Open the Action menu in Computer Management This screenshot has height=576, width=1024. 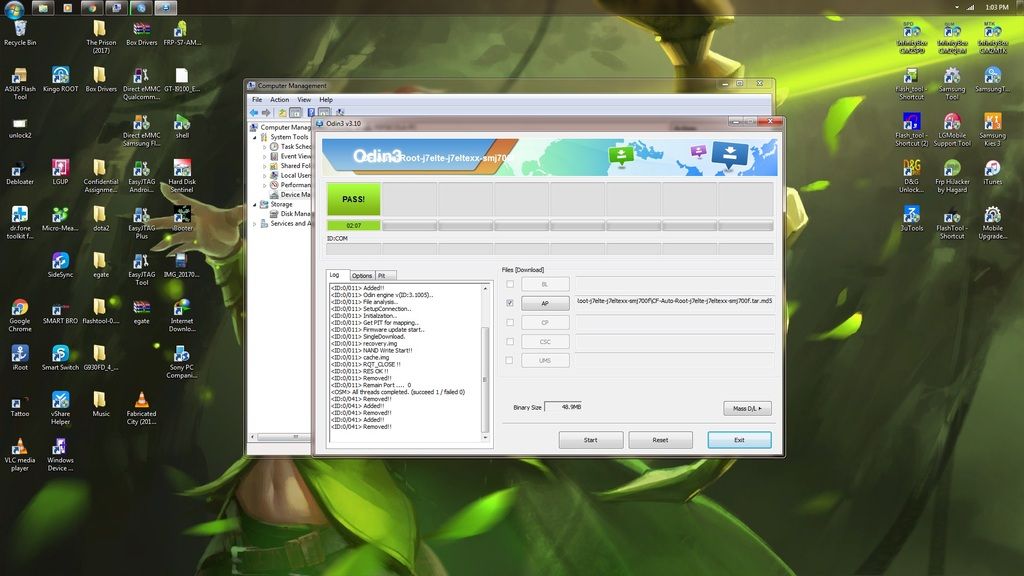[279, 100]
